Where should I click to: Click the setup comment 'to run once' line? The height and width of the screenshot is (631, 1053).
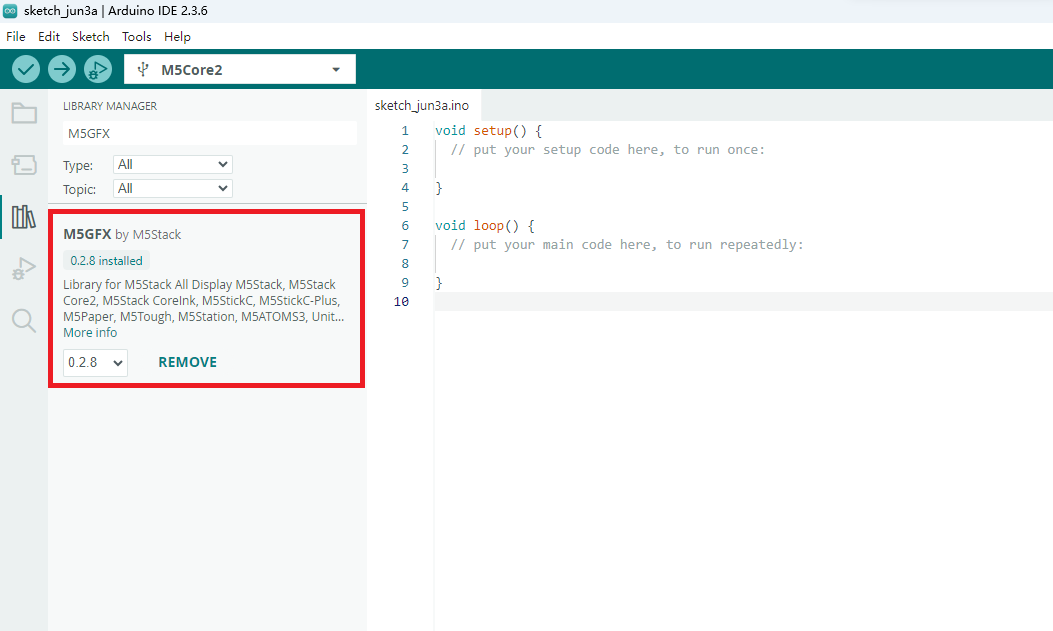coord(608,150)
